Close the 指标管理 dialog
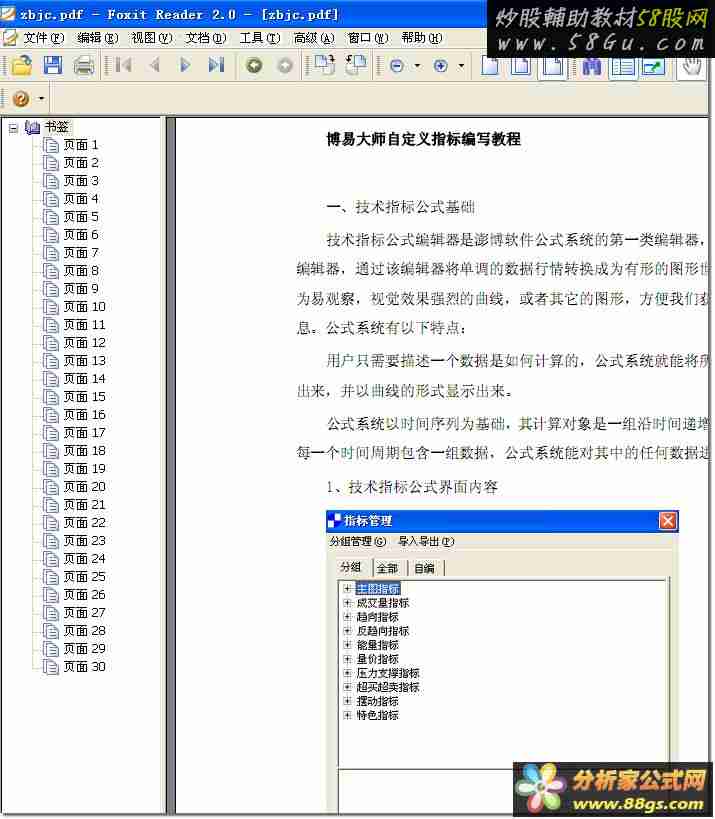Image resolution: width=715 pixels, height=819 pixels. (x=668, y=521)
